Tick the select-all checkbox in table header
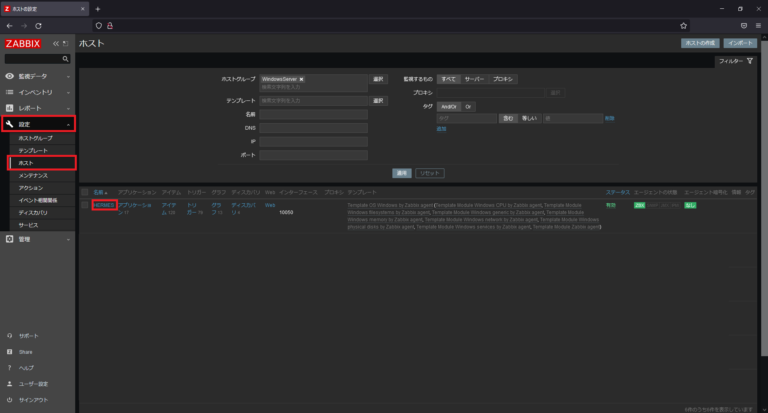Image resolution: width=768 pixels, height=413 pixels. point(85,192)
